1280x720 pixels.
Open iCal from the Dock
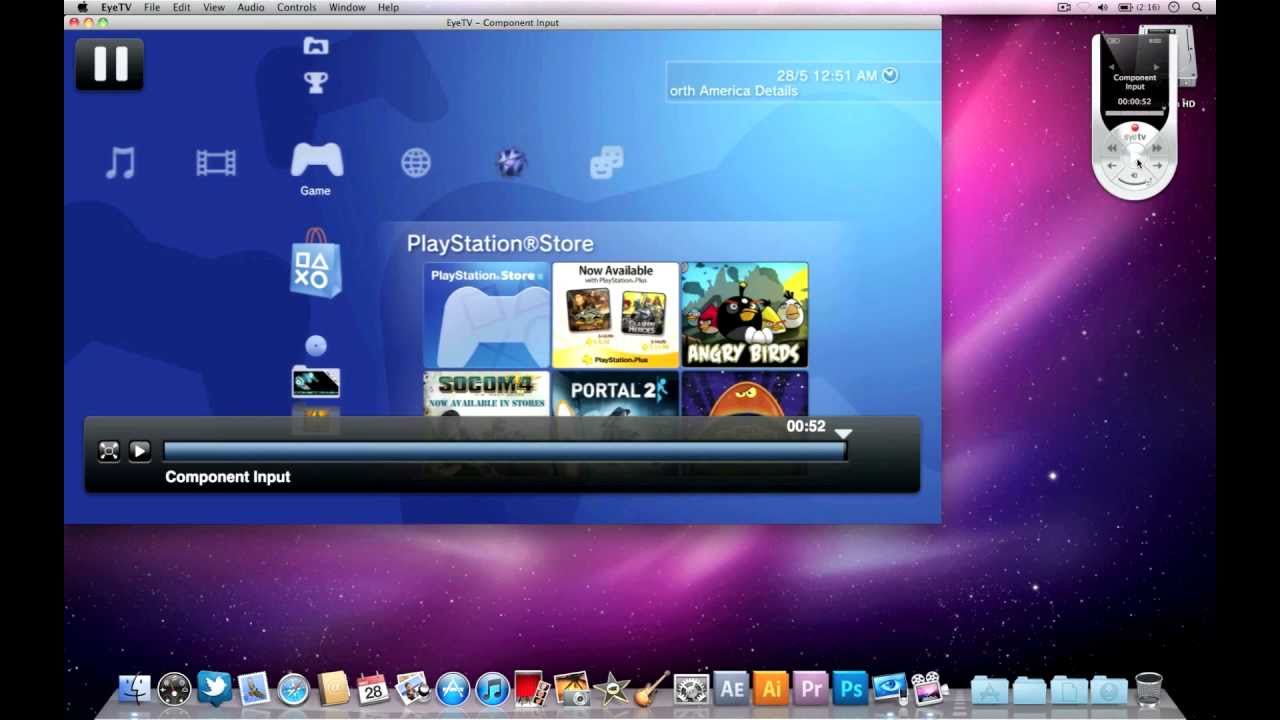coord(373,688)
